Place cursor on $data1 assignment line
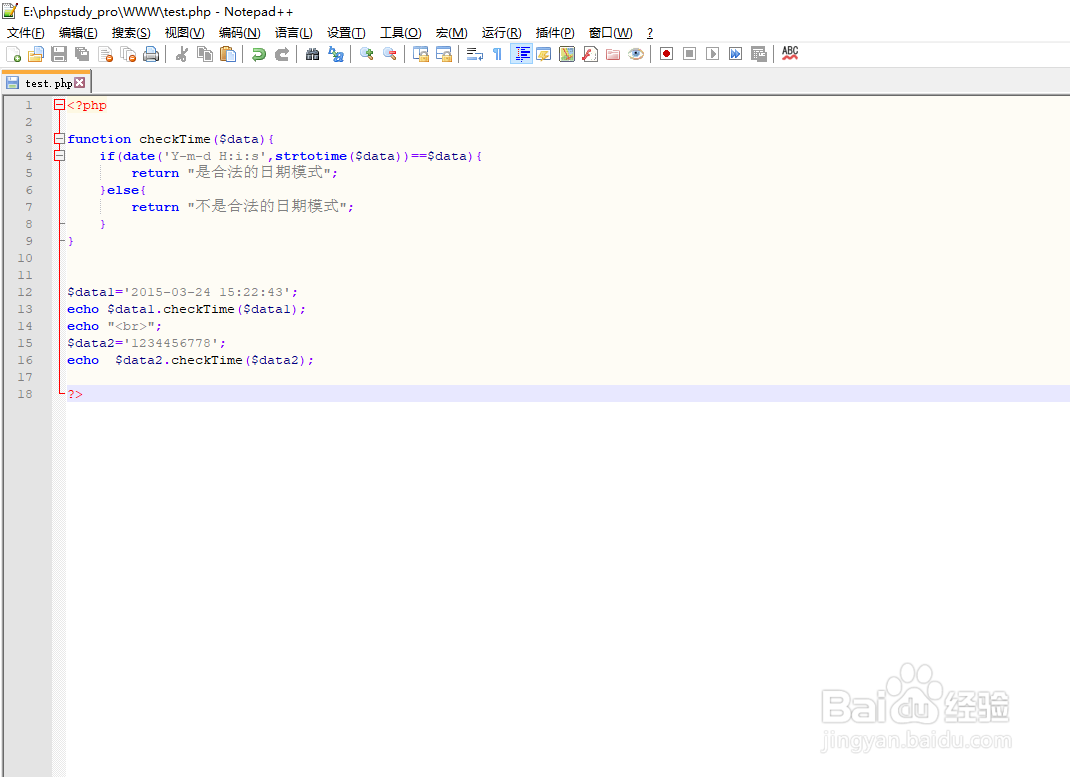1070x777 pixels. [182, 292]
